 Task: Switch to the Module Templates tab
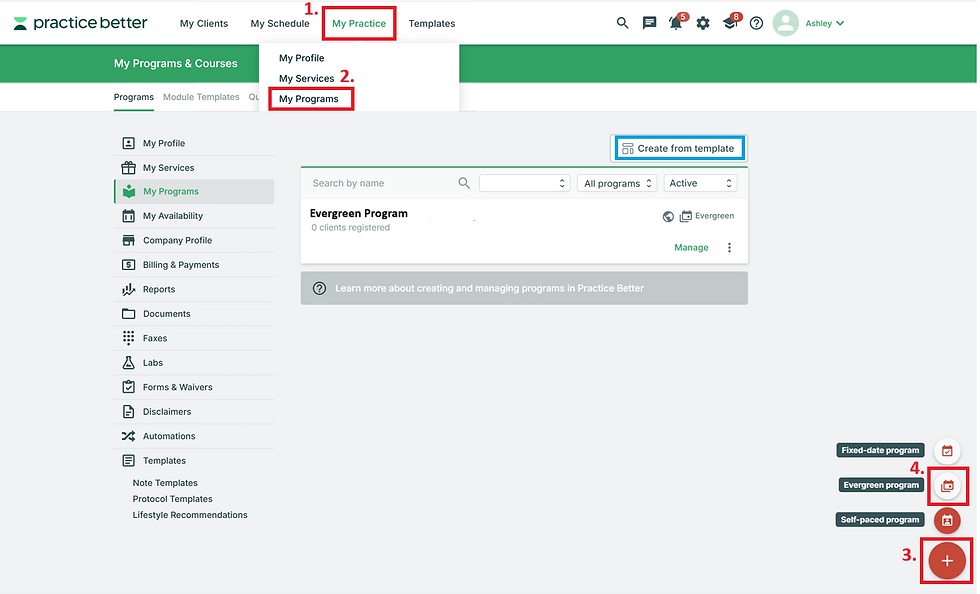[x=201, y=96]
